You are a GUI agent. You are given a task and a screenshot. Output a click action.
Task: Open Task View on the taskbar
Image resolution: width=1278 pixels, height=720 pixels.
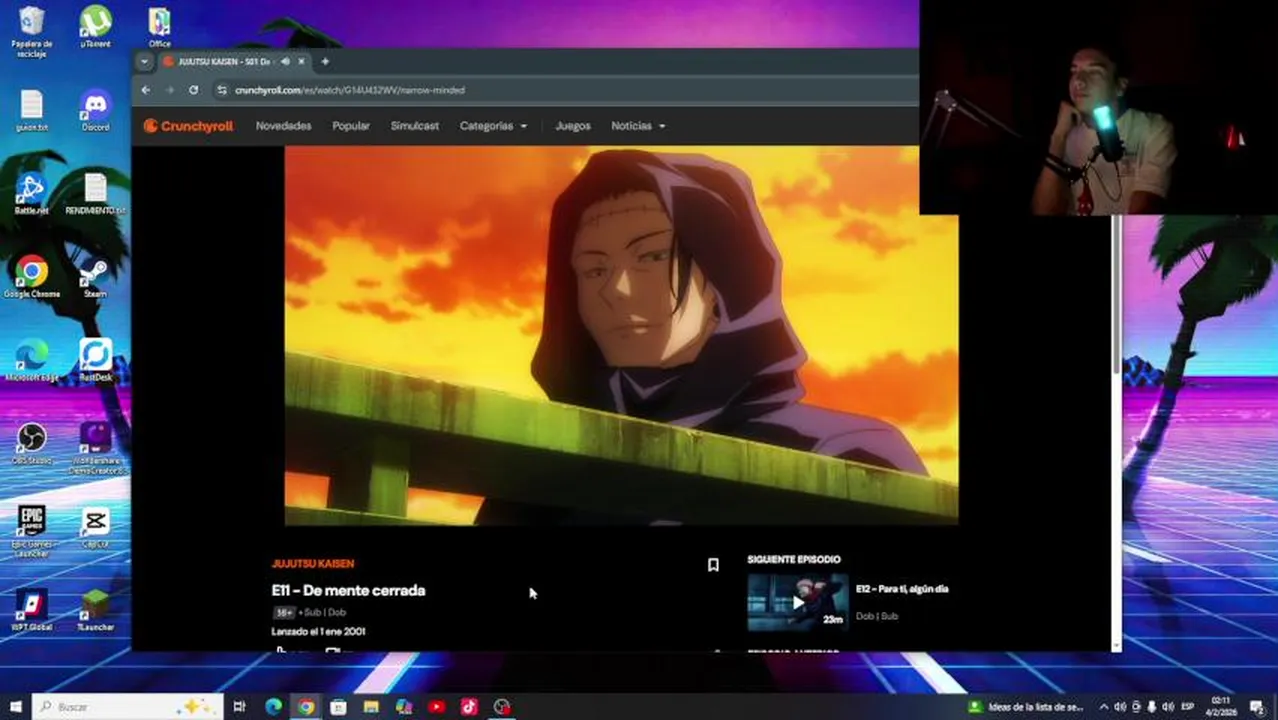click(239, 707)
